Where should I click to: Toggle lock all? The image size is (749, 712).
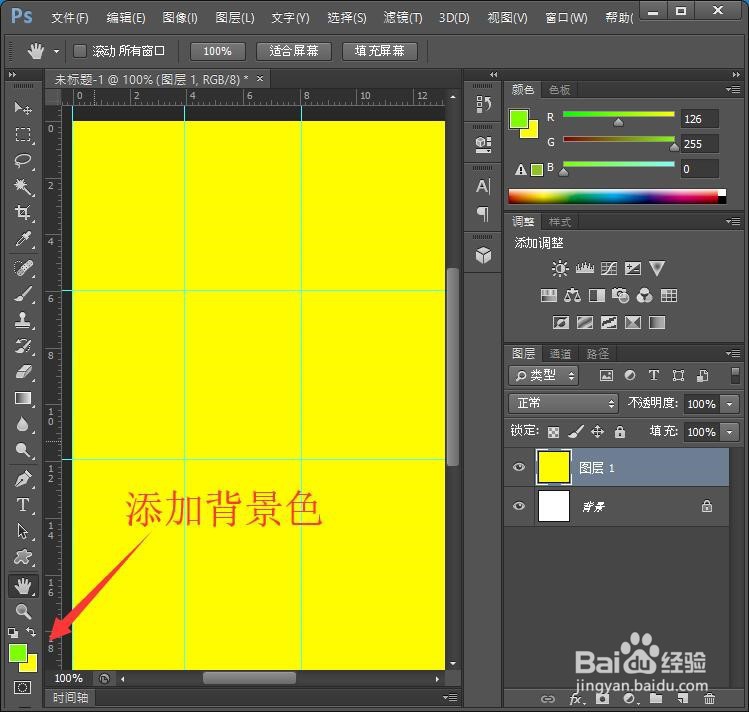click(620, 432)
